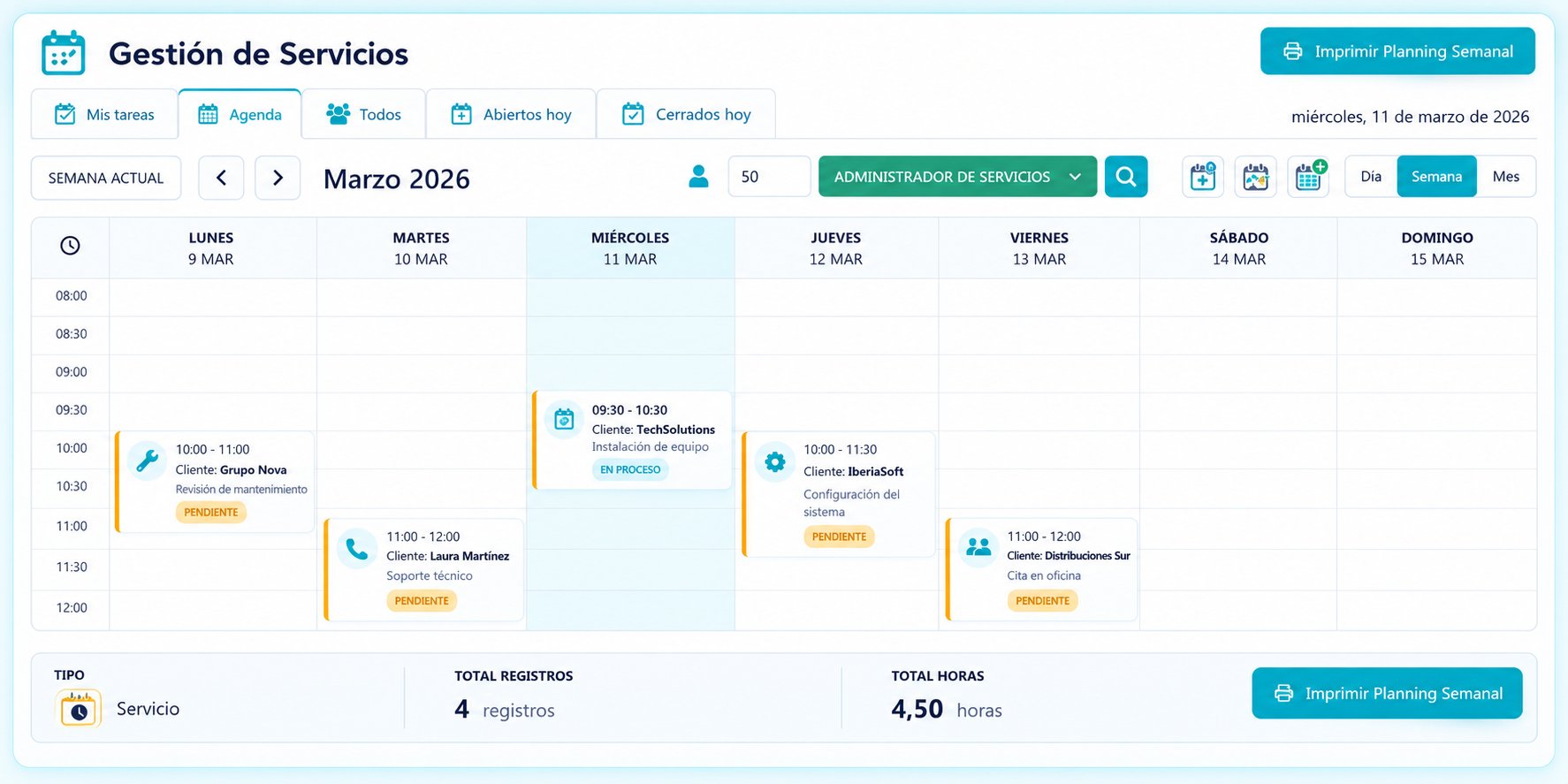
Task: Advance to next week with right chevron
Action: click(x=278, y=178)
